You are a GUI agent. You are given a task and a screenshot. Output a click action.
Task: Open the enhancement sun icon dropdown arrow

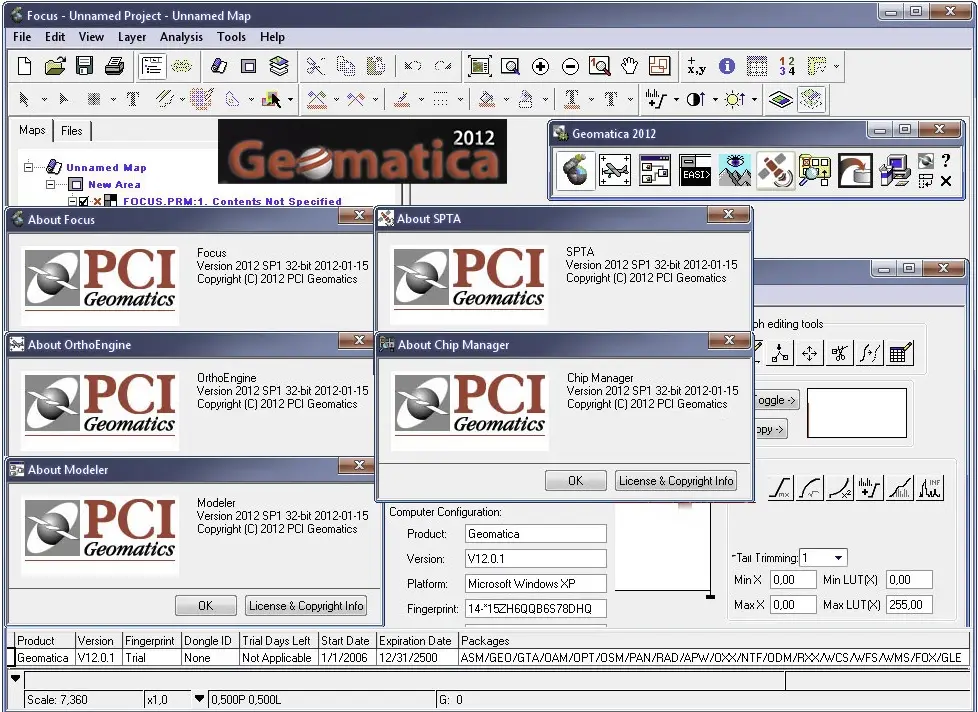754,99
